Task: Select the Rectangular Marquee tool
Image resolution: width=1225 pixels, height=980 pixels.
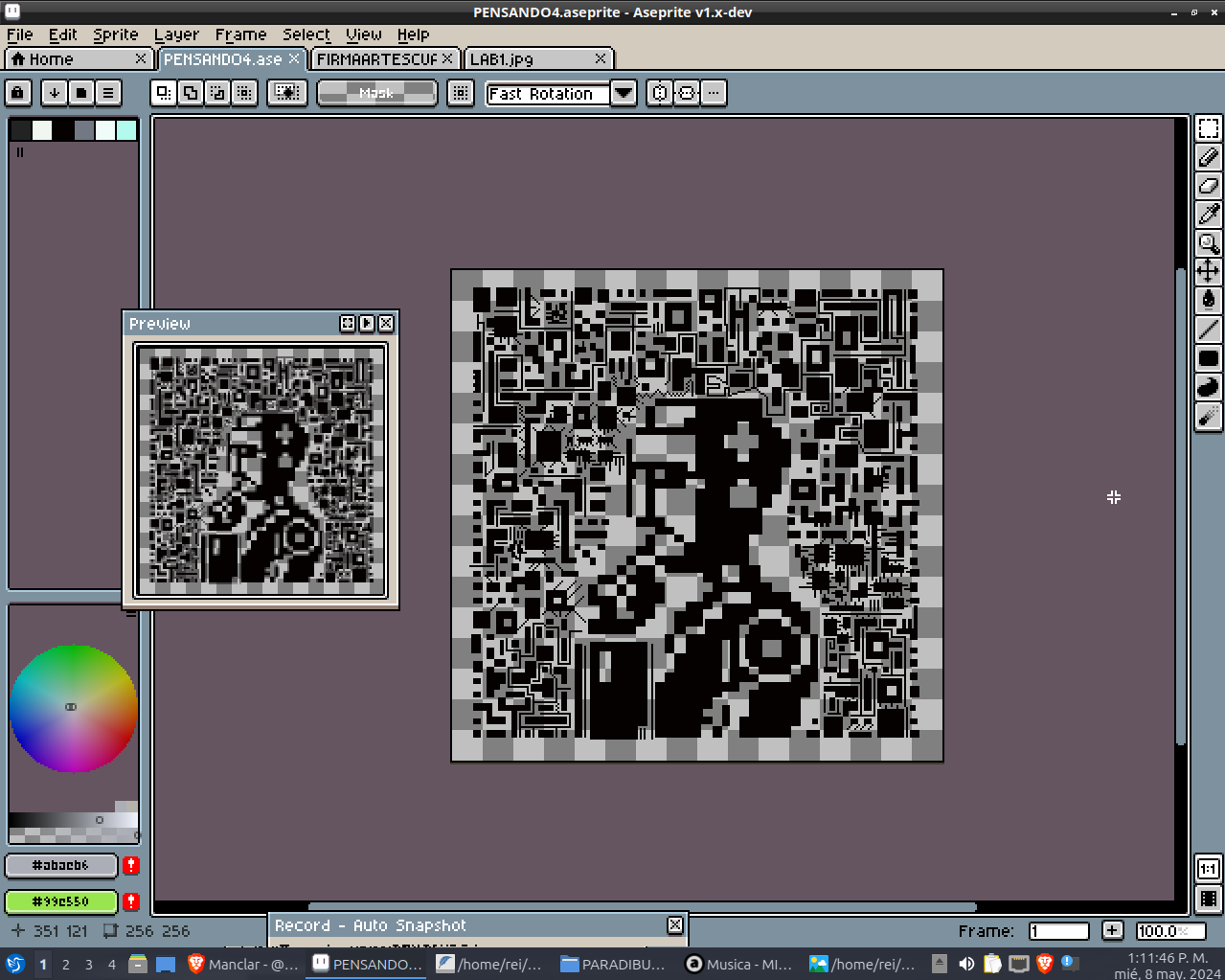Action: point(1209,128)
